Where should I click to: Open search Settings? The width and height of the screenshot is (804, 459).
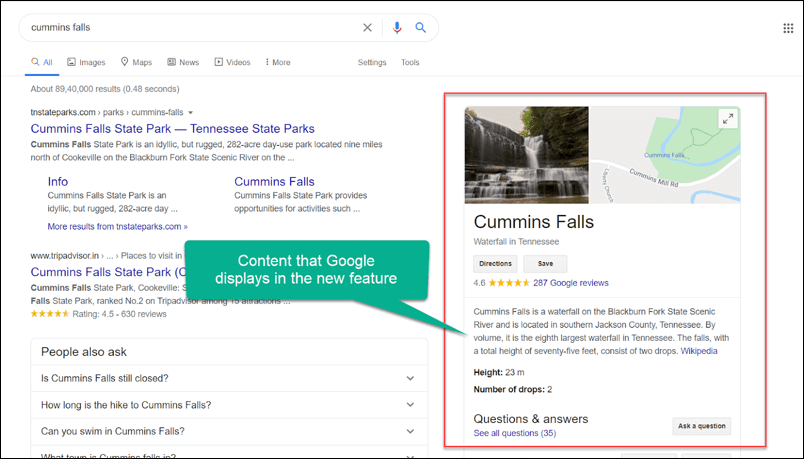[372, 62]
